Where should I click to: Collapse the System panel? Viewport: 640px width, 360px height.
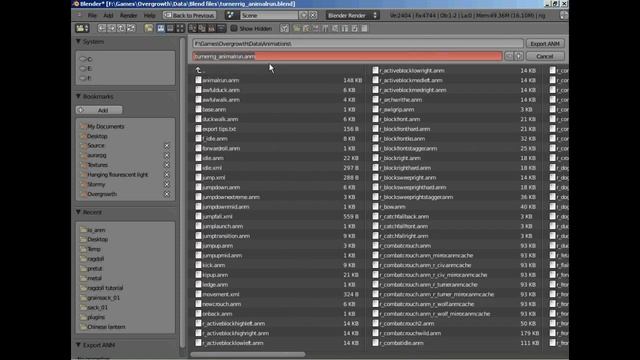tap(78, 42)
